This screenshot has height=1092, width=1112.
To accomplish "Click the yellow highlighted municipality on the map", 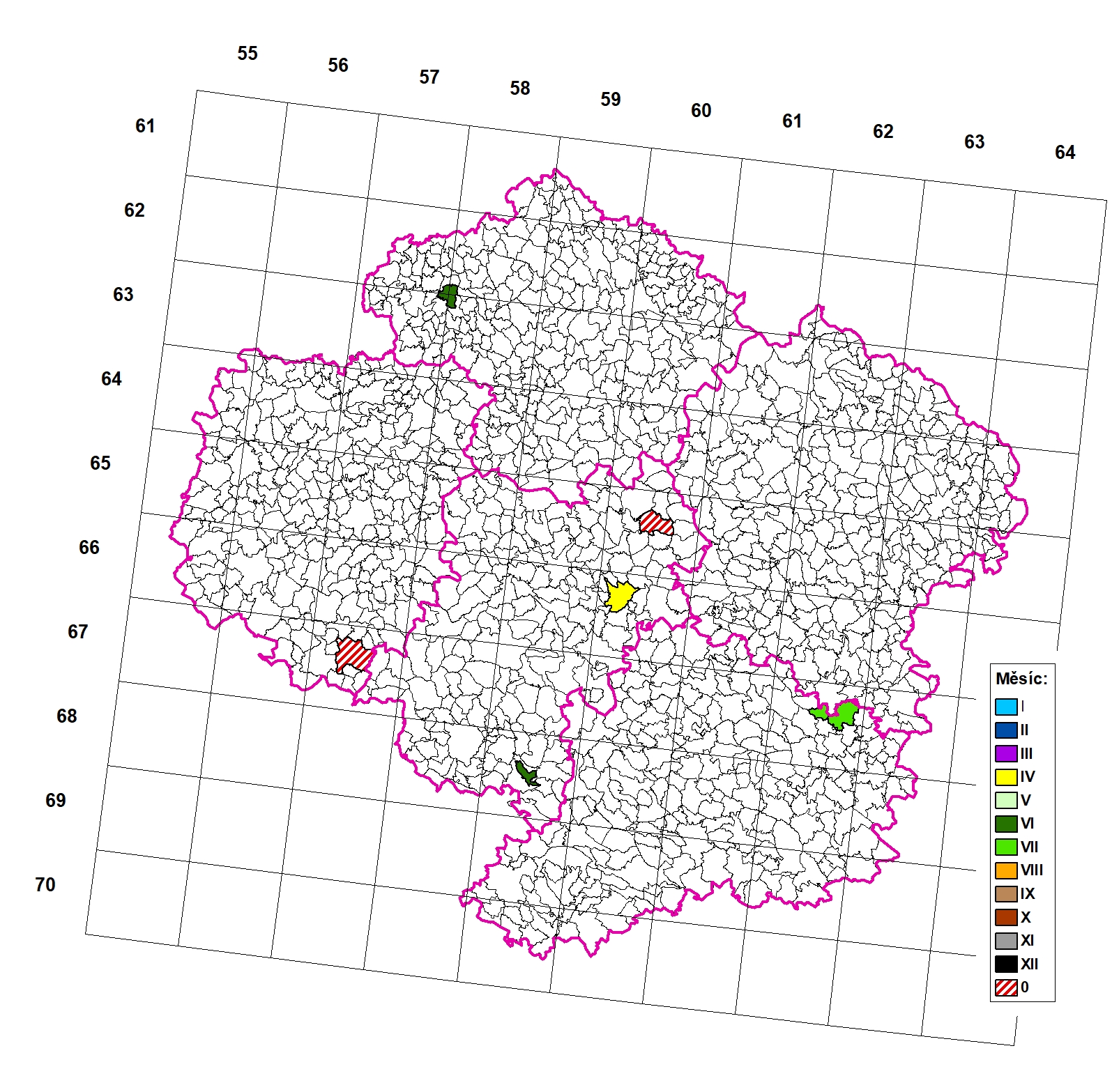I will click(x=620, y=595).
